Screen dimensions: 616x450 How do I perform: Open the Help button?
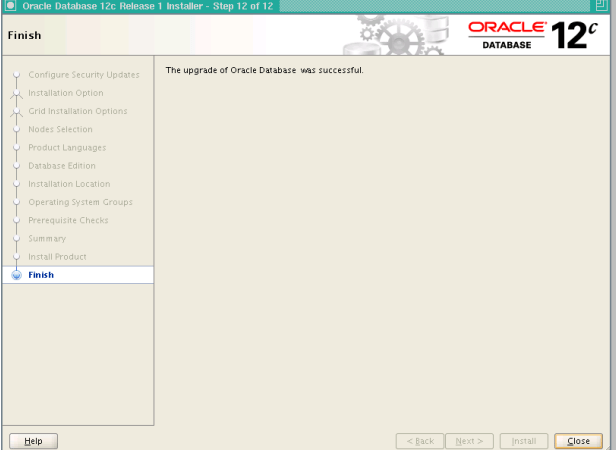click(x=33, y=441)
